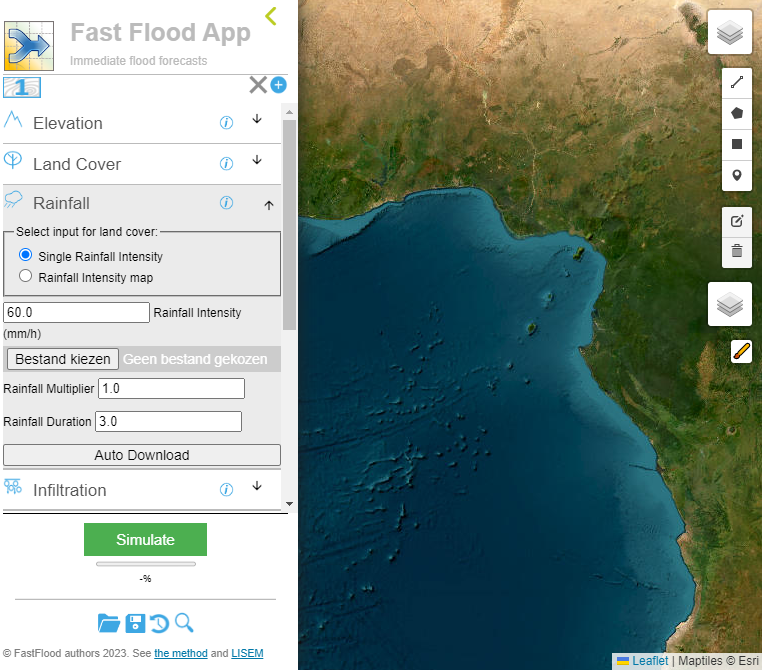The image size is (762, 670).
Task: Open the folder icon to load project
Action: pyautogui.click(x=109, y=623)
